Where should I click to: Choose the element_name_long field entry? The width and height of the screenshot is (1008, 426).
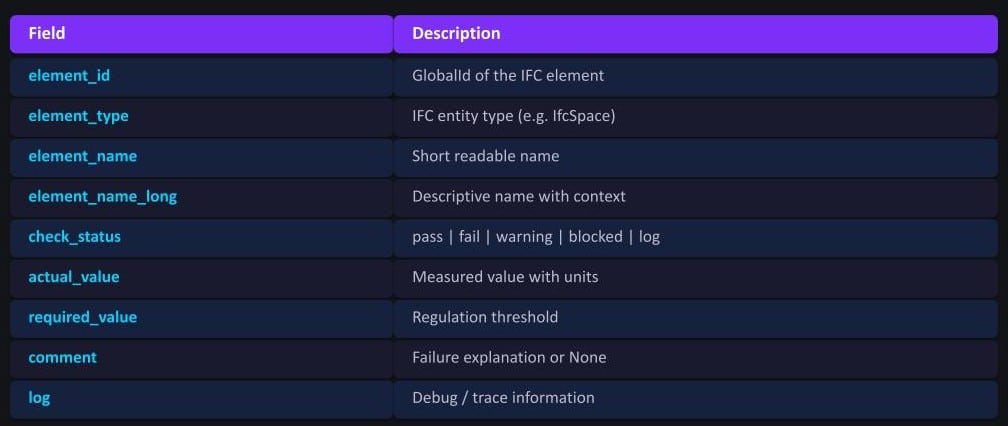(x=102, y=196)
